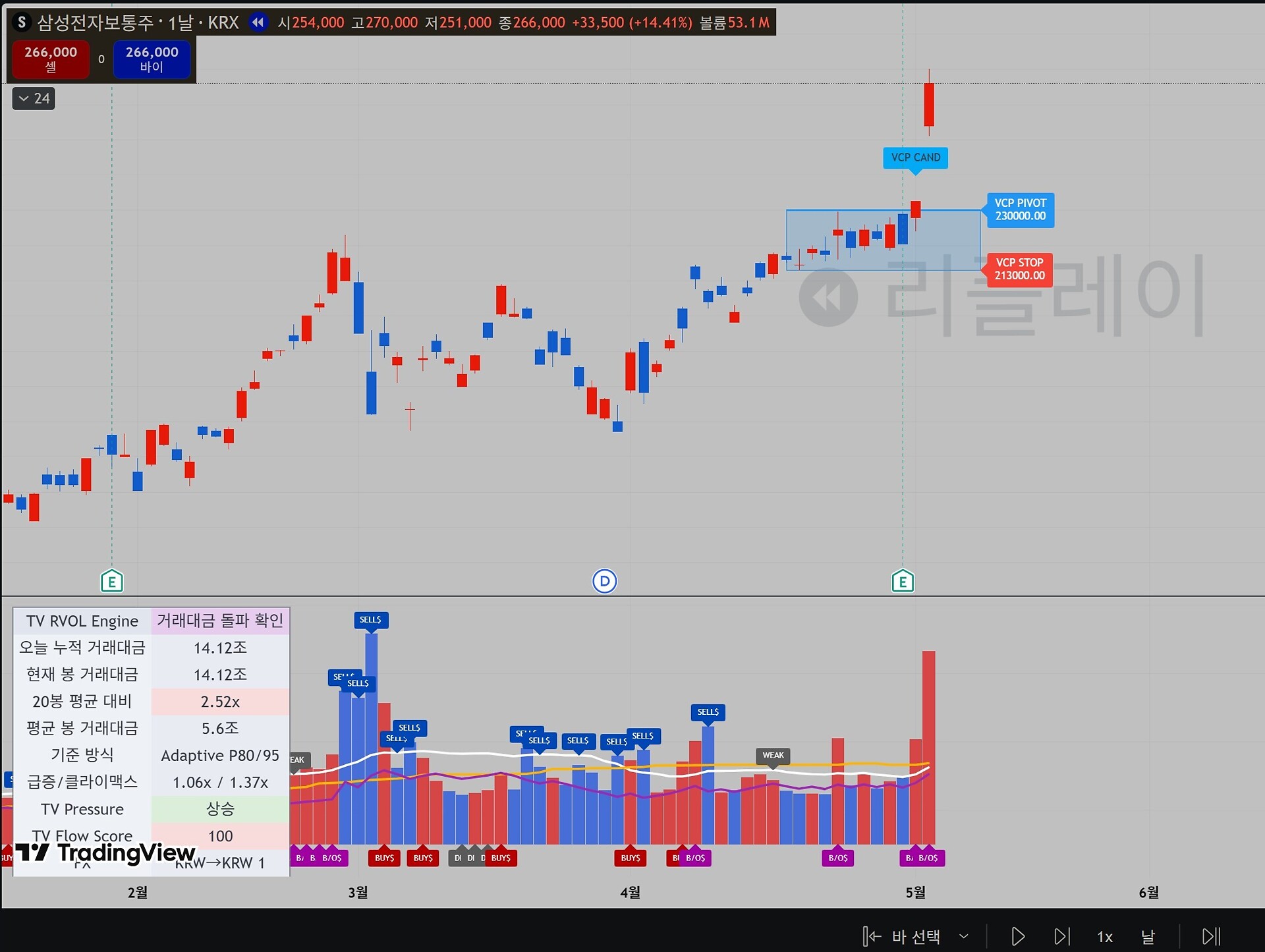The width and height of the screenshot is (1265, 952).
Task: Click the red 266,000 sell button
Action: tap(51, 59)
